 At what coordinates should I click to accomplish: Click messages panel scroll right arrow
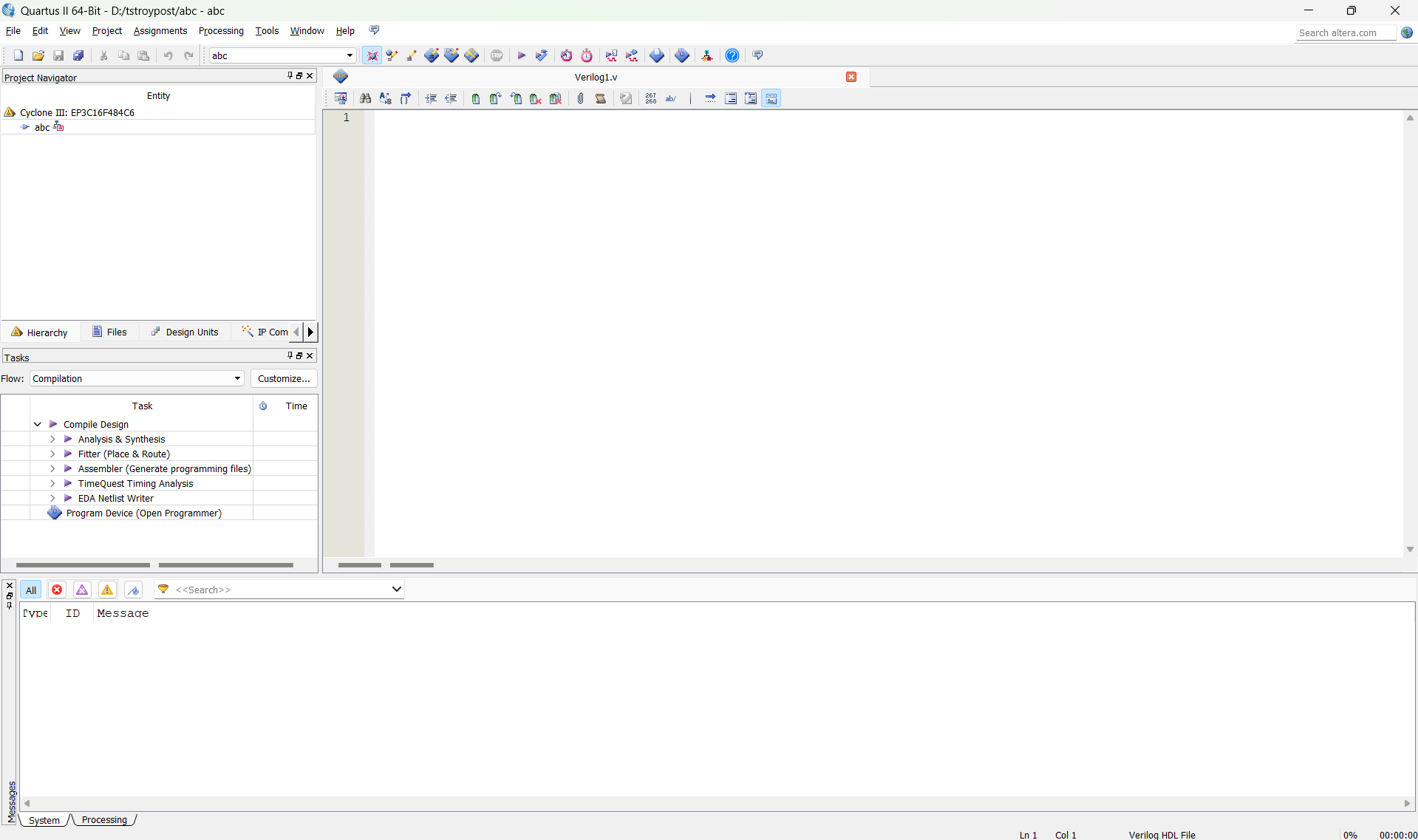coord(1407,803)
